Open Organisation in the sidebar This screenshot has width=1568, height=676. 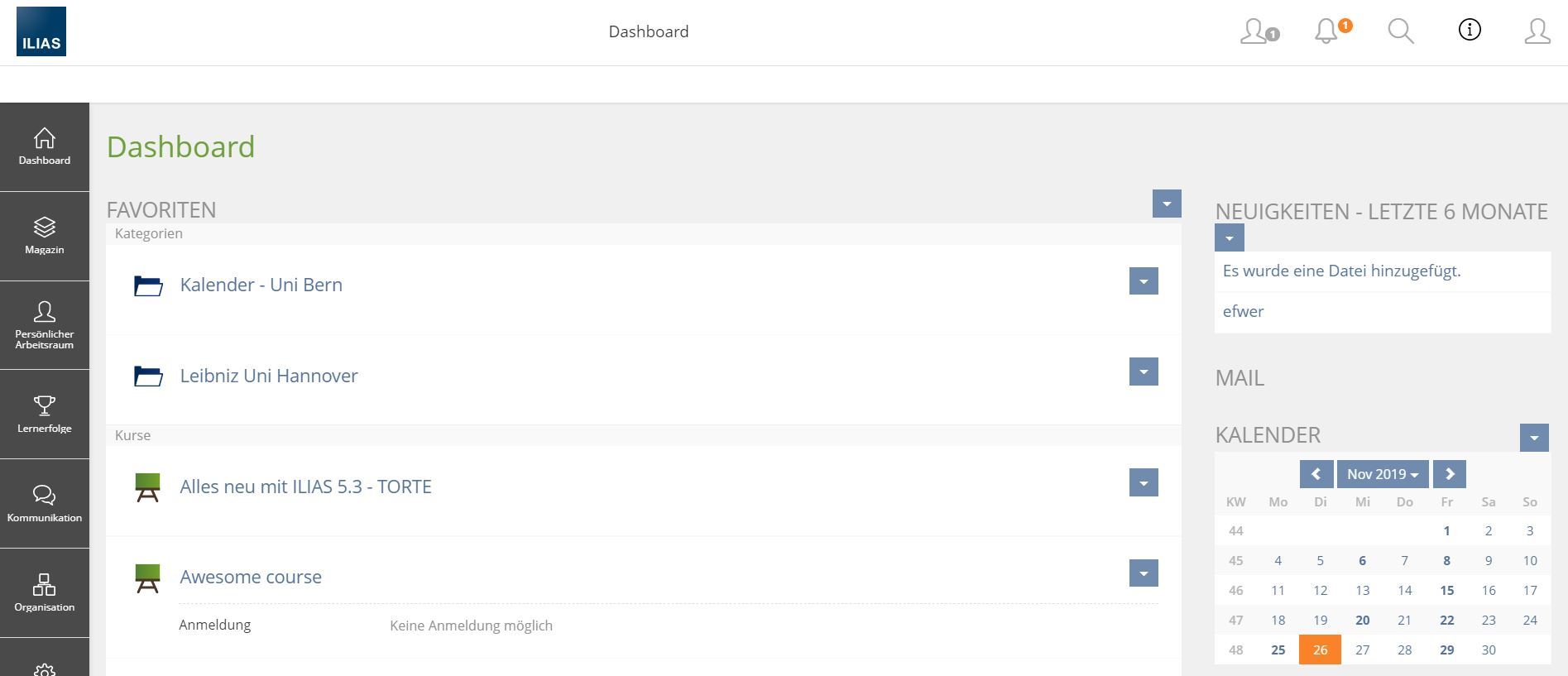click(x=45, y=592)
